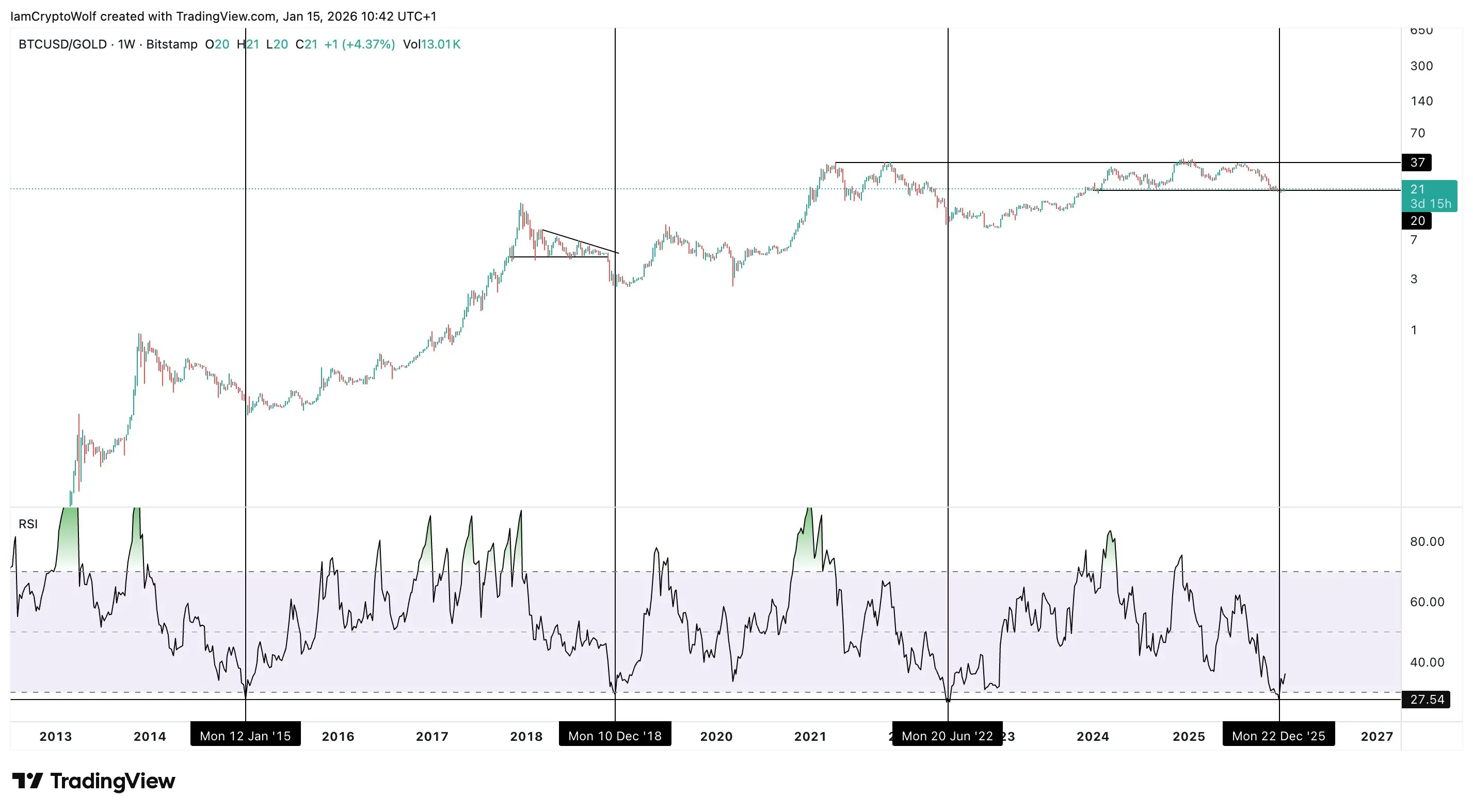Click the +1 (+4.37%) change value
This screenshot has width=1473, height=812.
coord(359,44)
